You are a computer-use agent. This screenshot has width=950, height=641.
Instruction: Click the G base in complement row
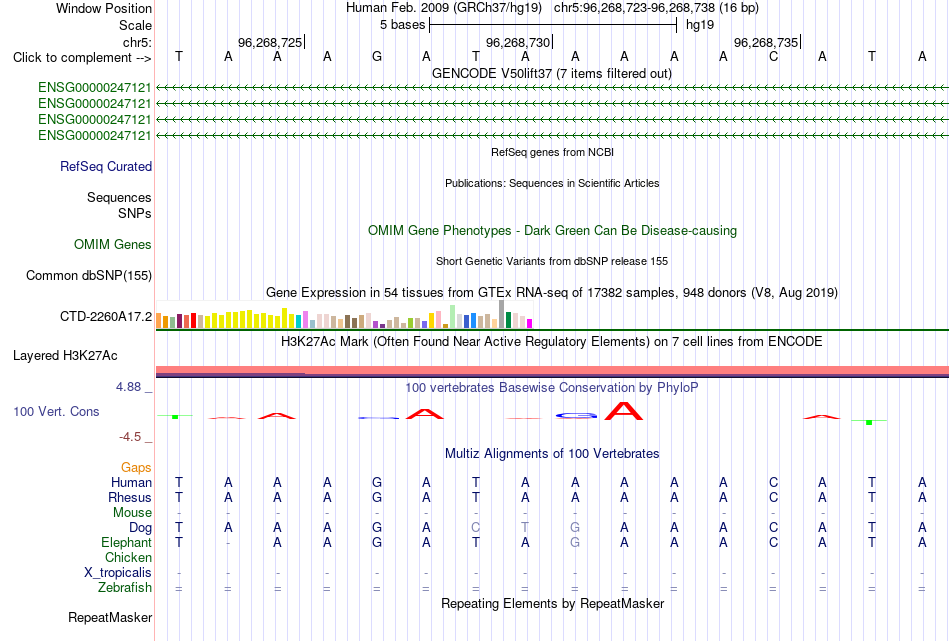tap(377, 57)
